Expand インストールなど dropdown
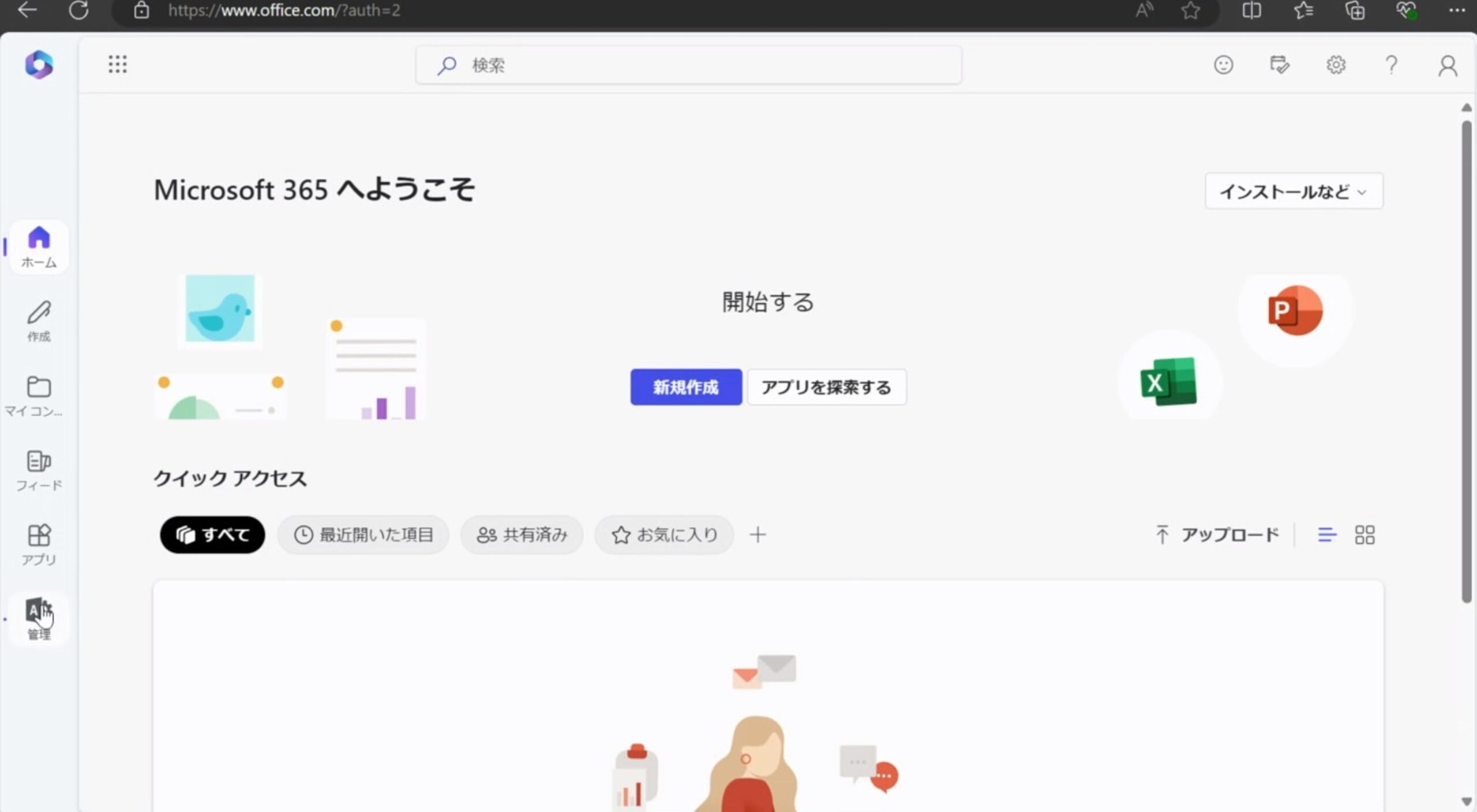Screen dimensions: 1477x812 point(1294,191)
